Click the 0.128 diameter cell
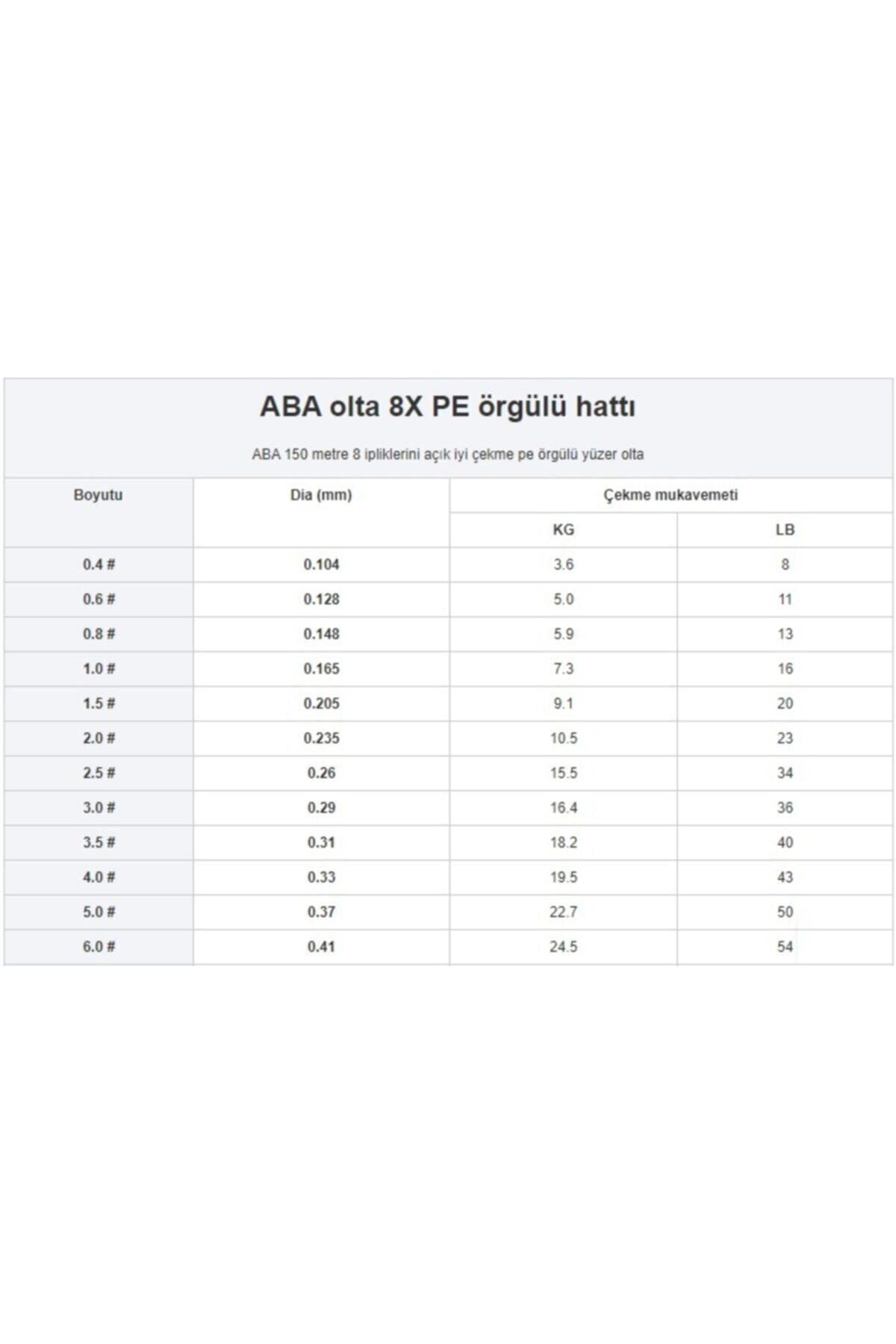This screenshot has width=896, height=1344. tap(321, 600)
